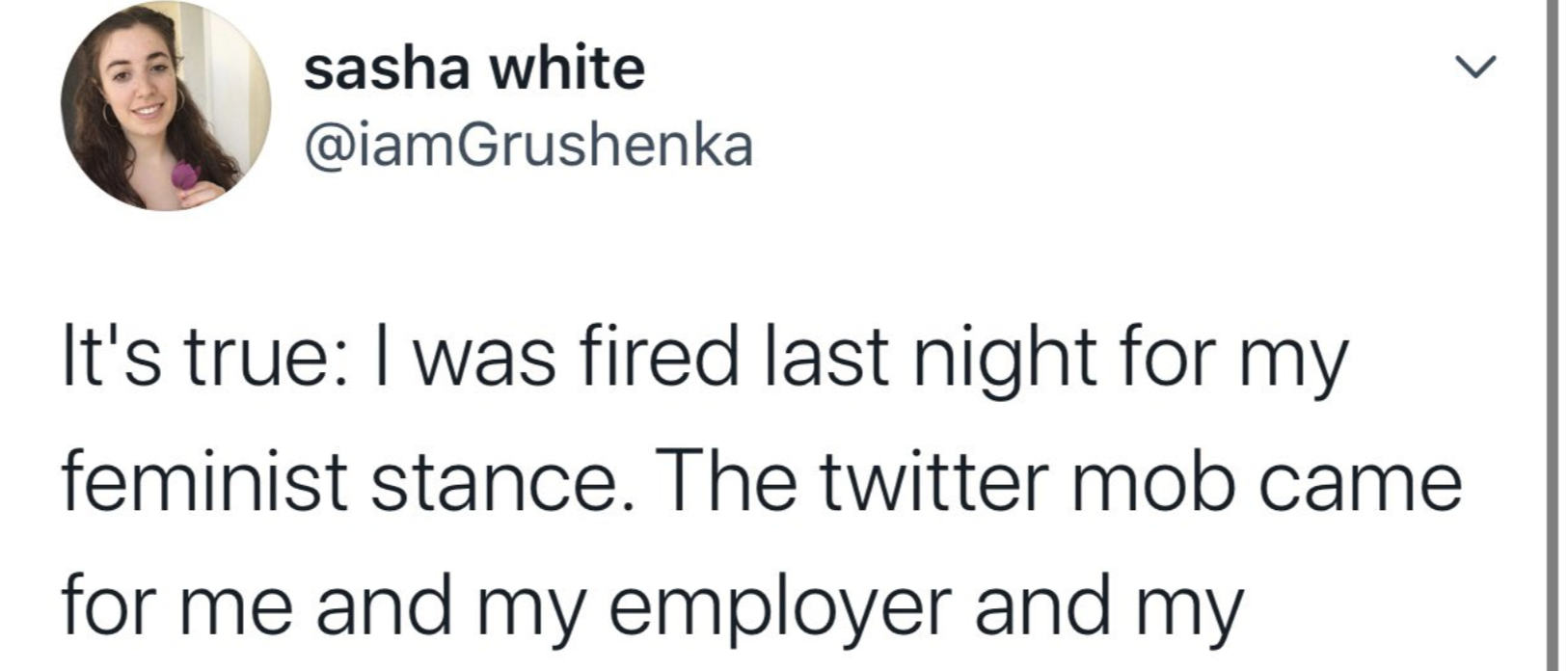This screenshot has width=1568, height=671.
Task: Open the sasha white display name link
Action: (473, 69)
